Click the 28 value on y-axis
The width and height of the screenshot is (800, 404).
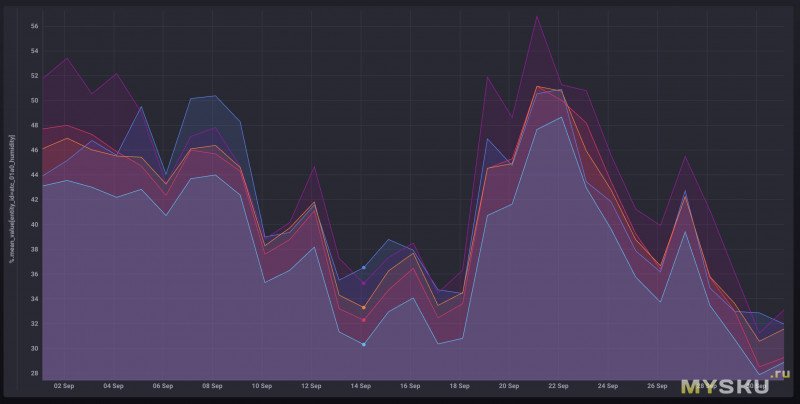33,374
